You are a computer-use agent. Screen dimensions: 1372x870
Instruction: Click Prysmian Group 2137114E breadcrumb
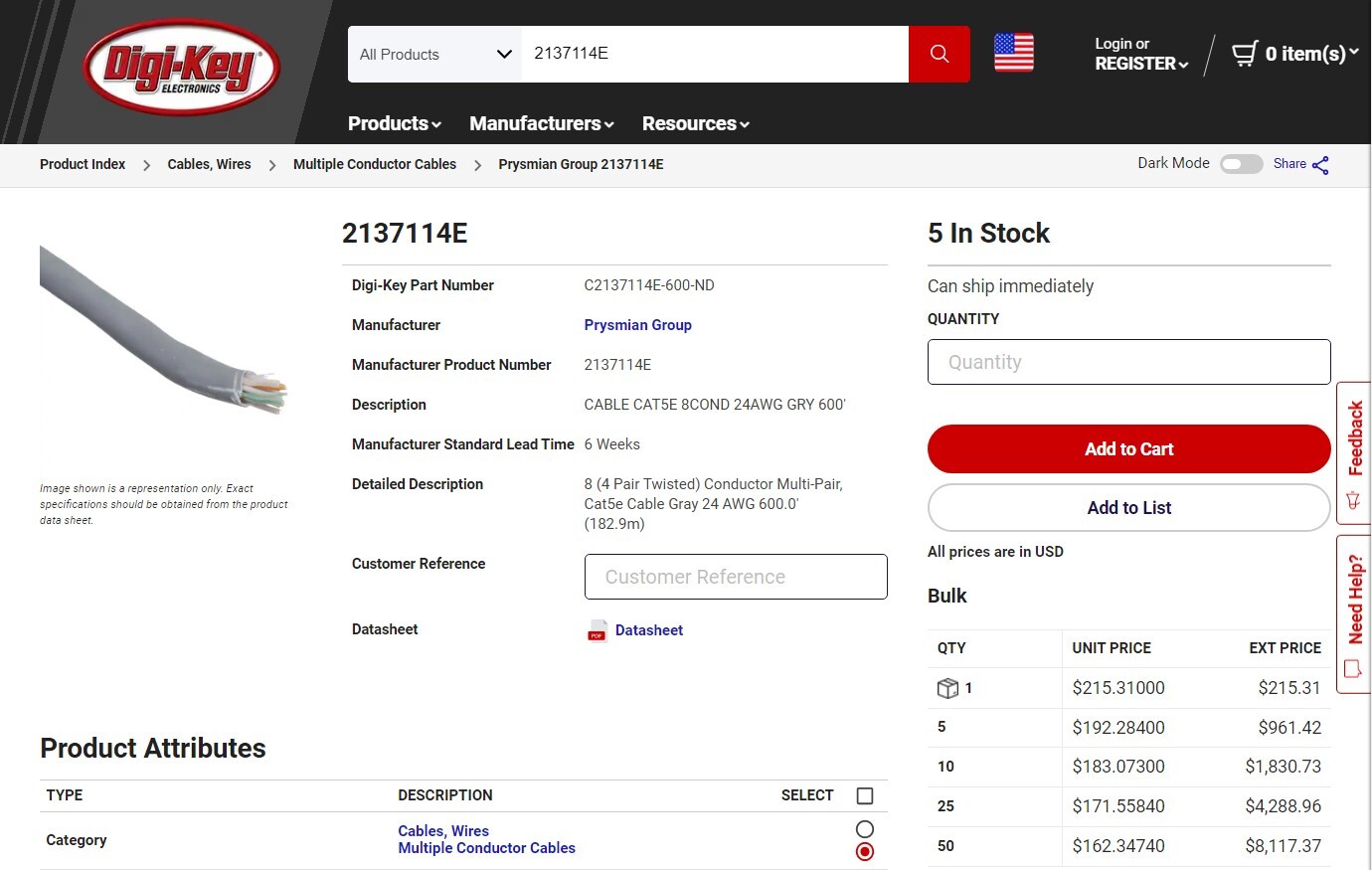pyautogui.click(x=581, y=164)
